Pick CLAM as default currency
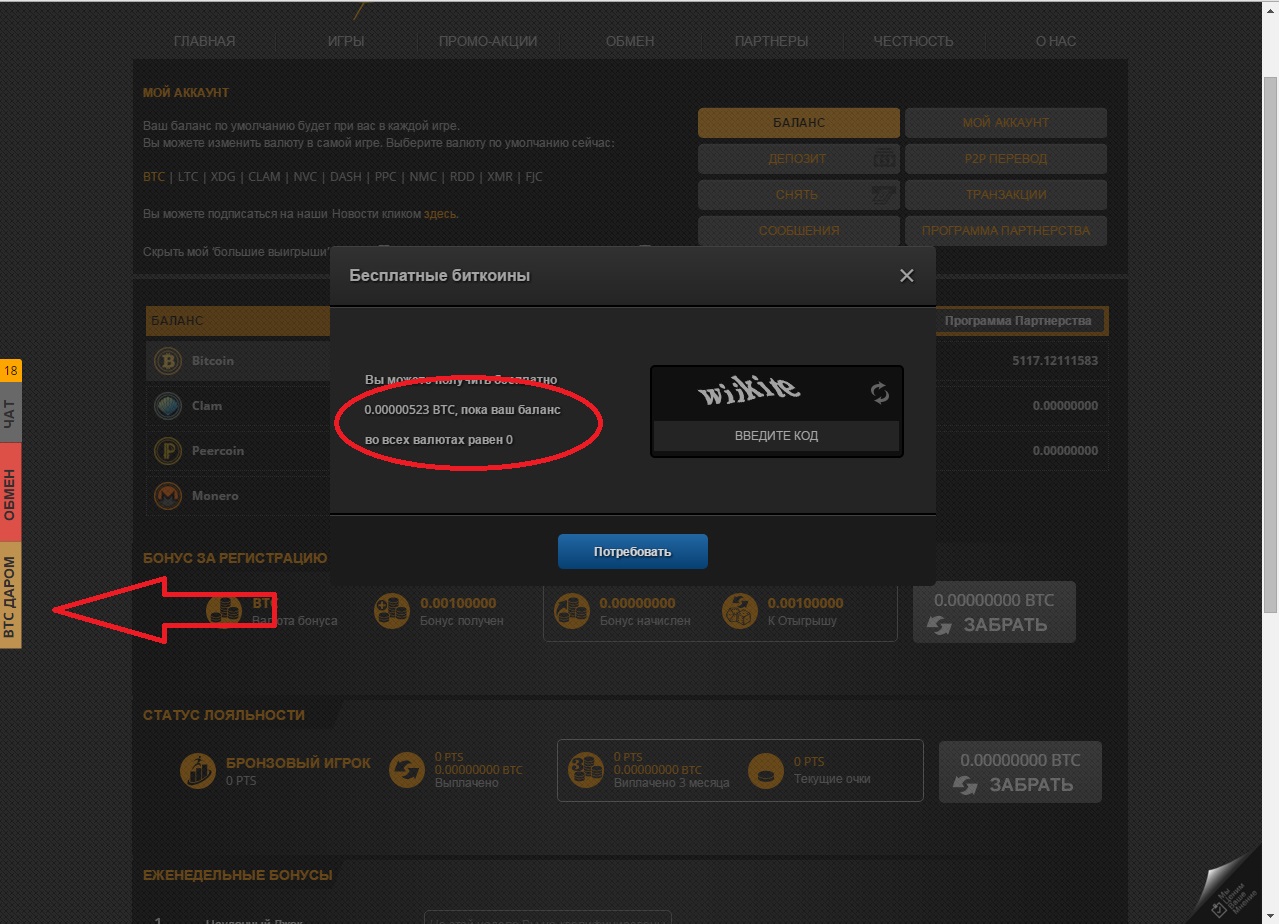 (264, 177)
